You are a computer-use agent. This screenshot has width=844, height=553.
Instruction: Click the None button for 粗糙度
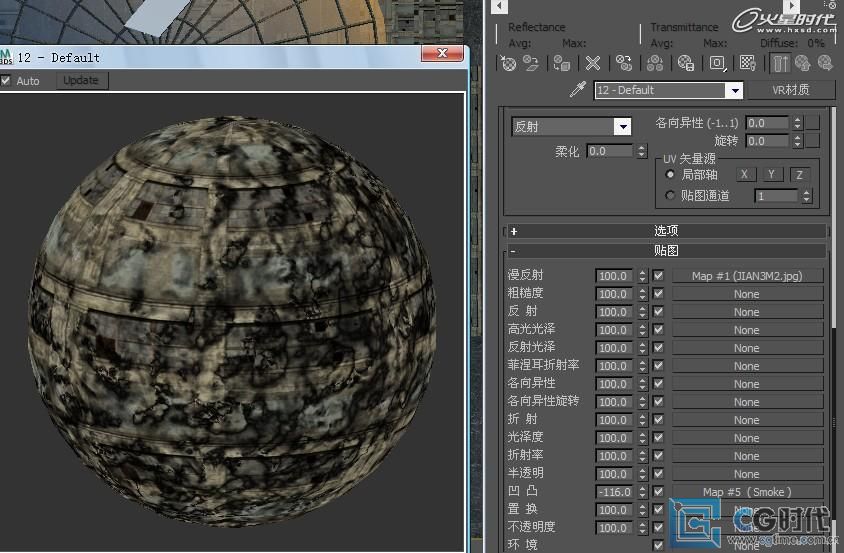click(747, 294)
